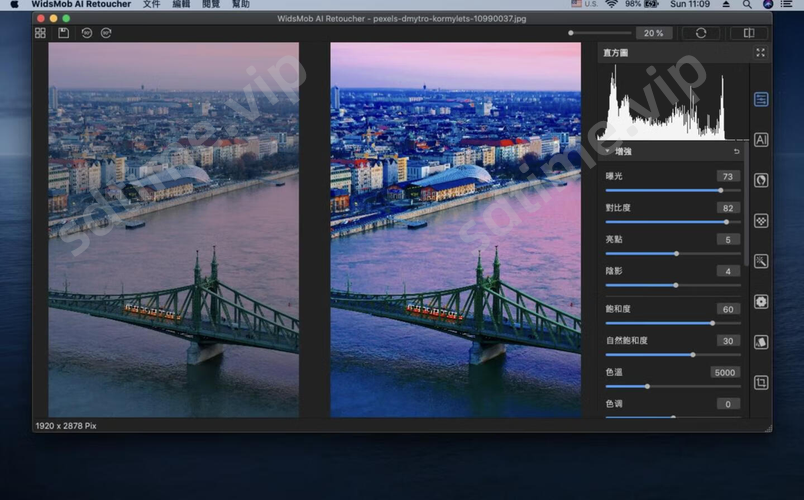Collapse the 增強 section triangle
This screenshot has height=500, width=804.
[x=607, y=151]
